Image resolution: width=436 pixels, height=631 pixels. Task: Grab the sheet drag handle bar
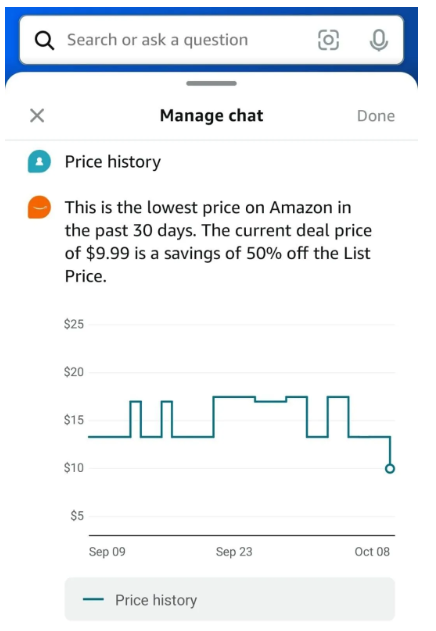point(211,83)
